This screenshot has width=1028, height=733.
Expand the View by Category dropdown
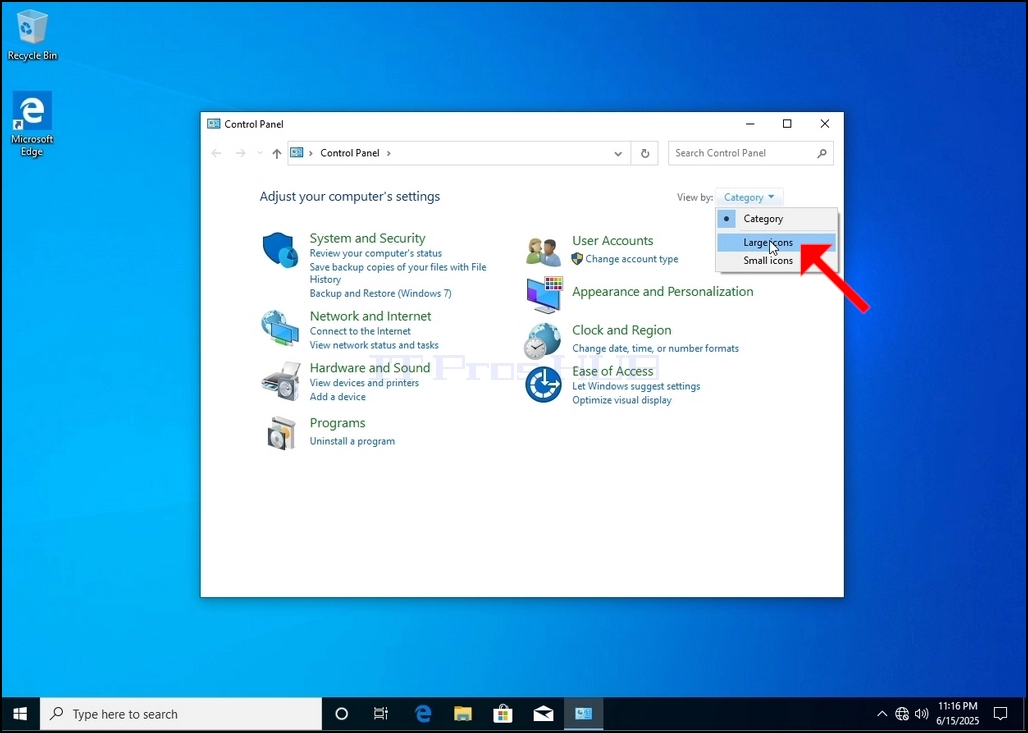coord(749,197)
